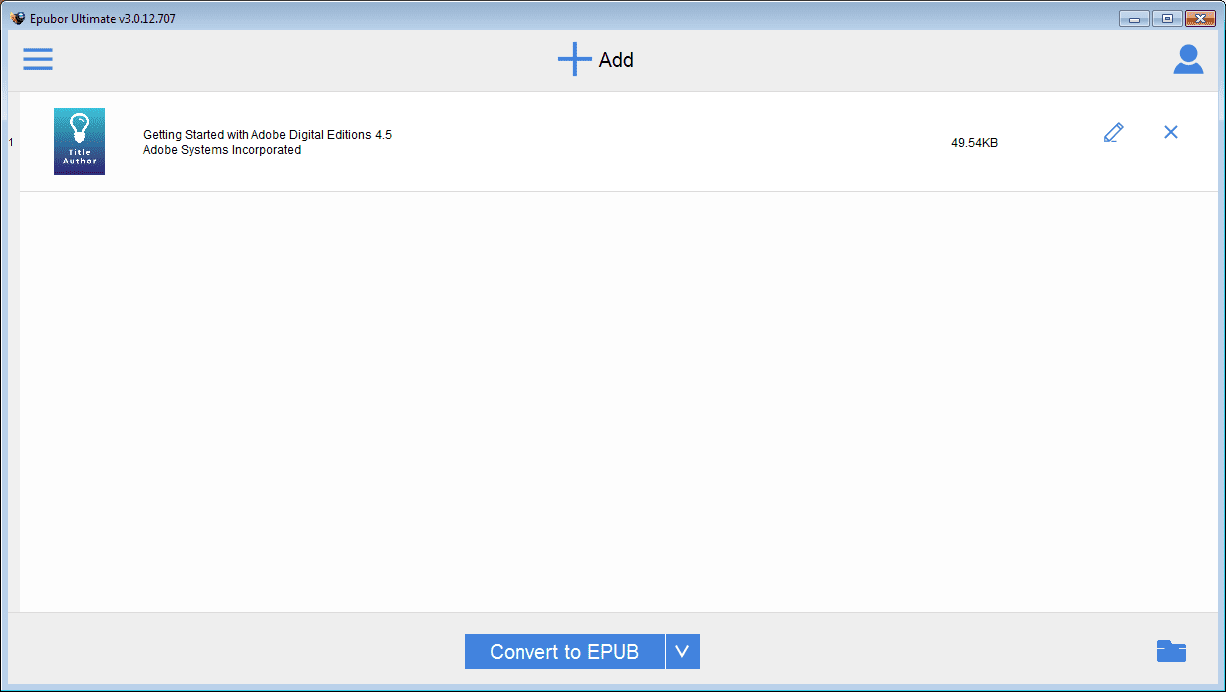Click the Convert to EPUB button
The height and width of the screenshot is (692, 1226).
coord(564,652)
